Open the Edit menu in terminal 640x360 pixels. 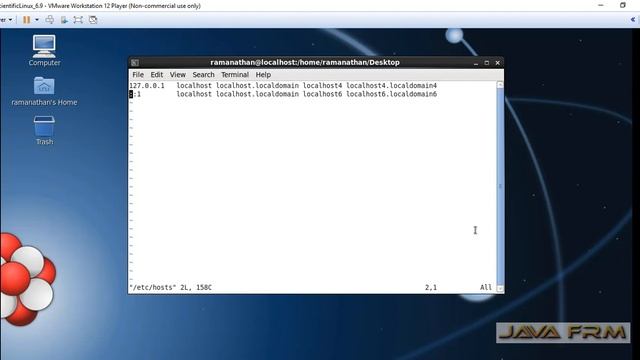[157, 75]
